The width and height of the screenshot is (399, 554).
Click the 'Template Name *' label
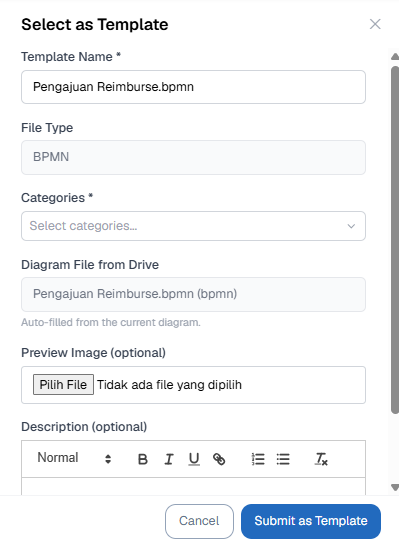(x=71, y=57)
